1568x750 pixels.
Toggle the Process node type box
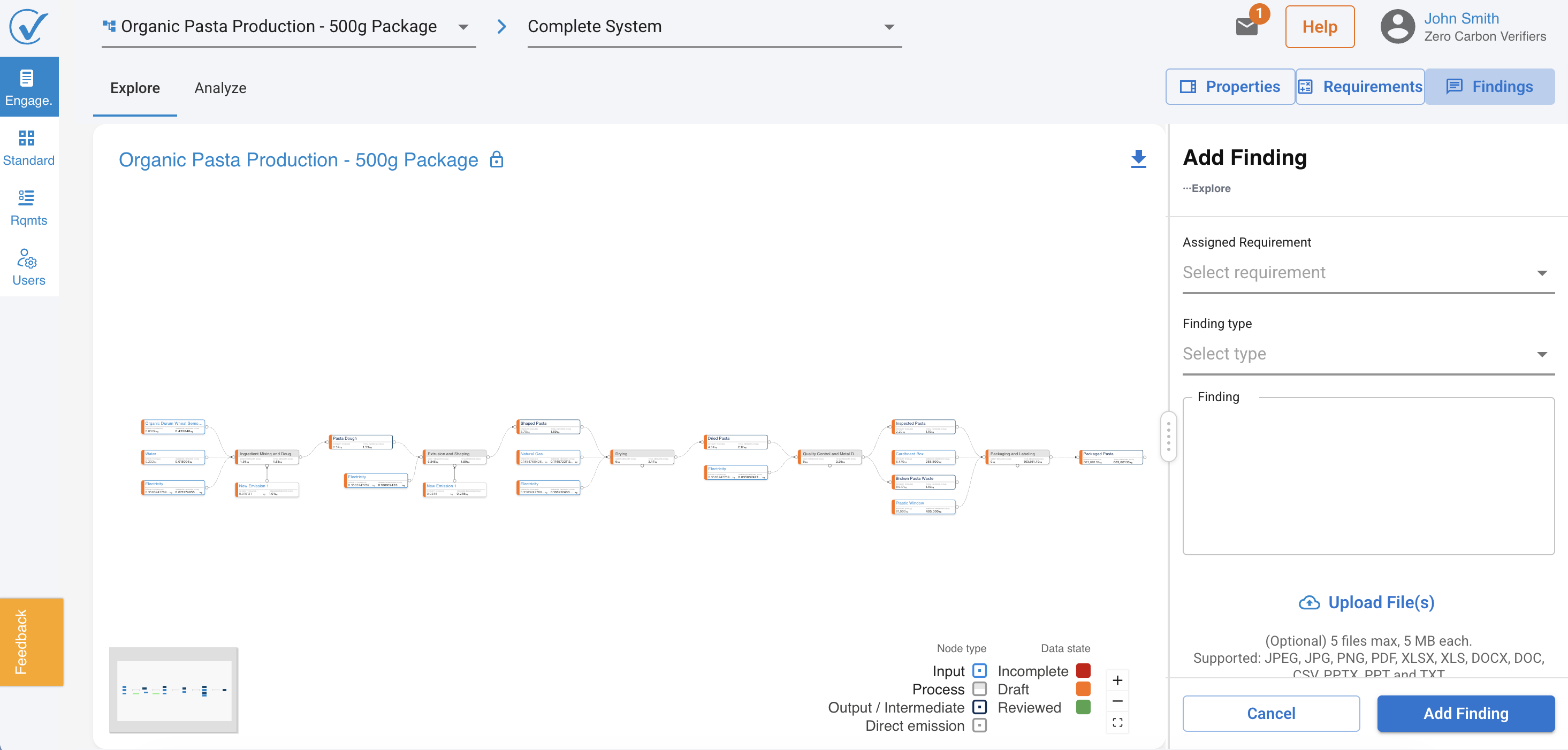coord(979,689)
